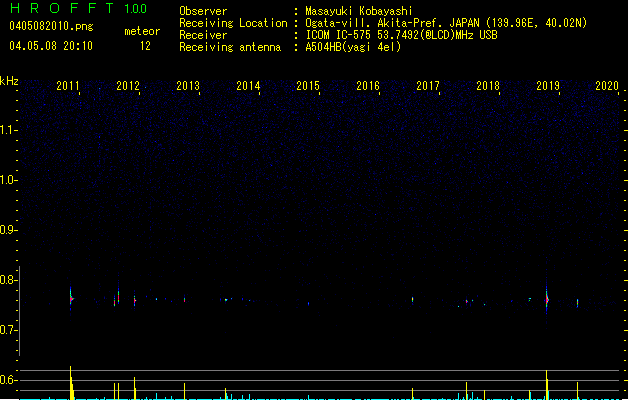629x400 pixels.
Task: Click the 1.1 kHz frequency tick label
Action: click(x=8, y=130)
